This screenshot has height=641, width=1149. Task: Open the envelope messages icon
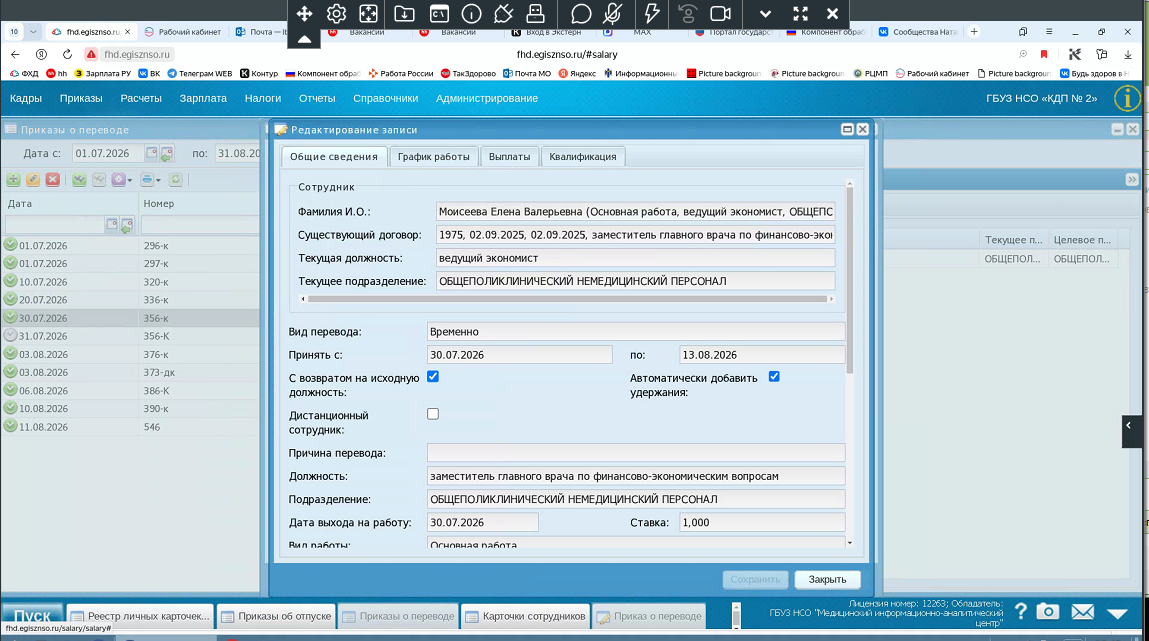coord(1082,612)
